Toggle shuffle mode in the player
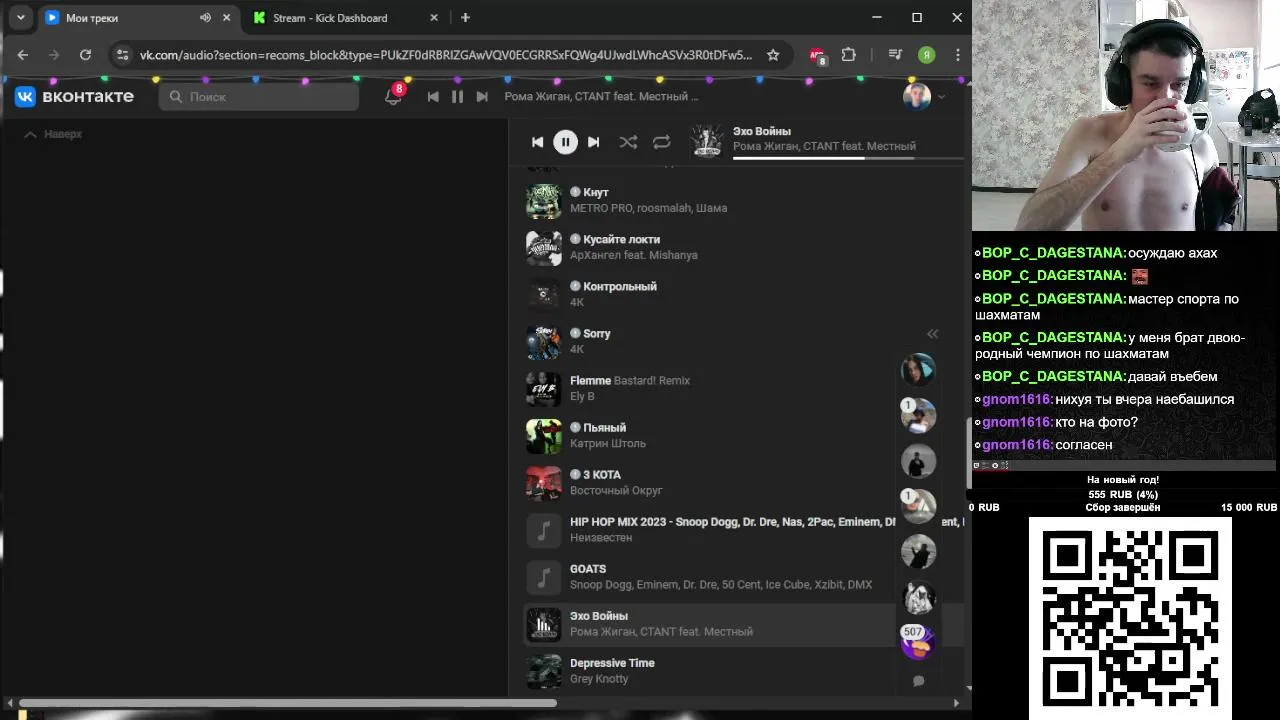This screenshot has height=720, width=1280. [x=628, y=142]
